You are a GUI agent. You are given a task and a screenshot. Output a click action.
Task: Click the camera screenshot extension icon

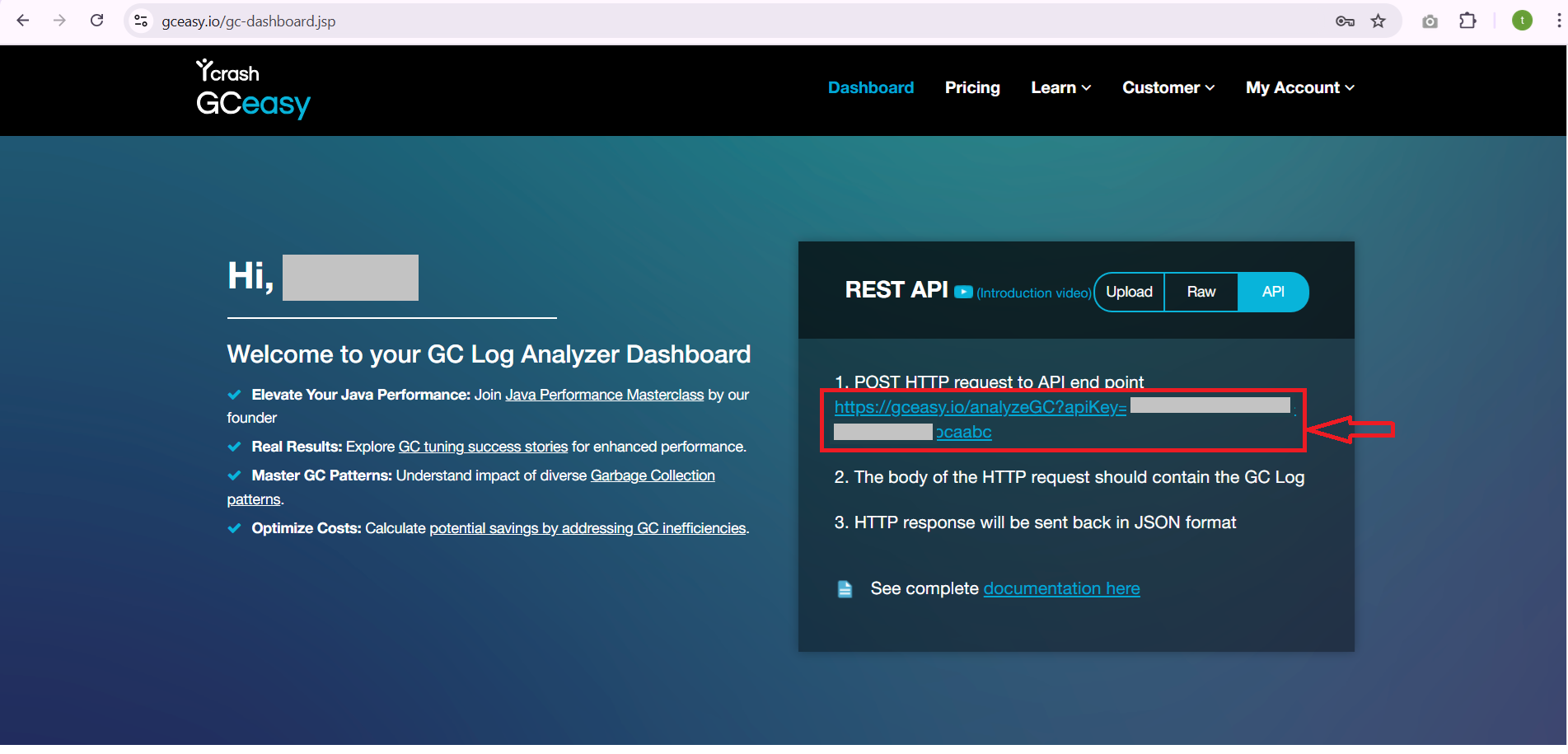[x=1430, y=21]
